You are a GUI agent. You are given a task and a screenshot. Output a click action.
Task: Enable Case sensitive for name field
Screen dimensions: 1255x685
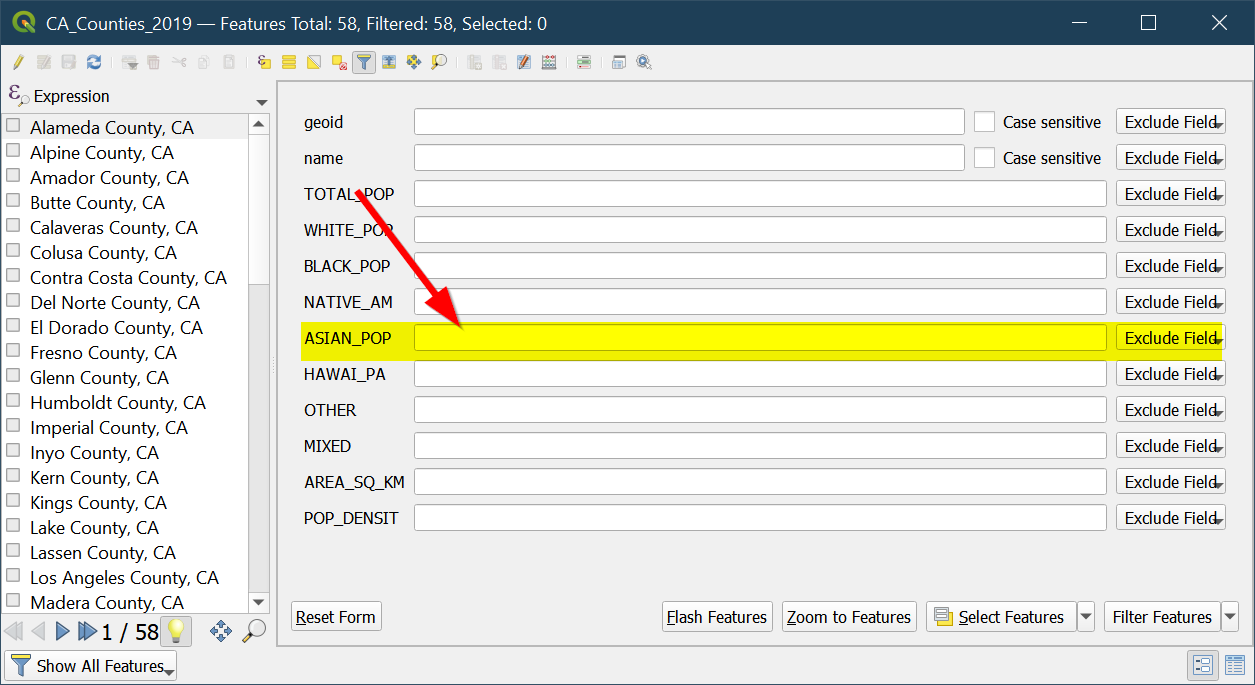coord(985,158)
